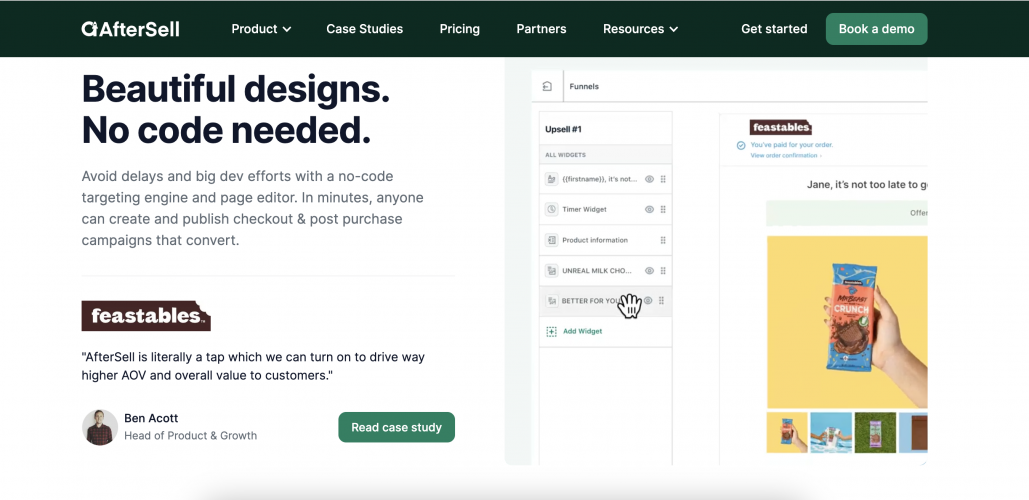Click the Timer Widget clock icon
Viewport: 1029px width, 500px height.
[551, 209]
